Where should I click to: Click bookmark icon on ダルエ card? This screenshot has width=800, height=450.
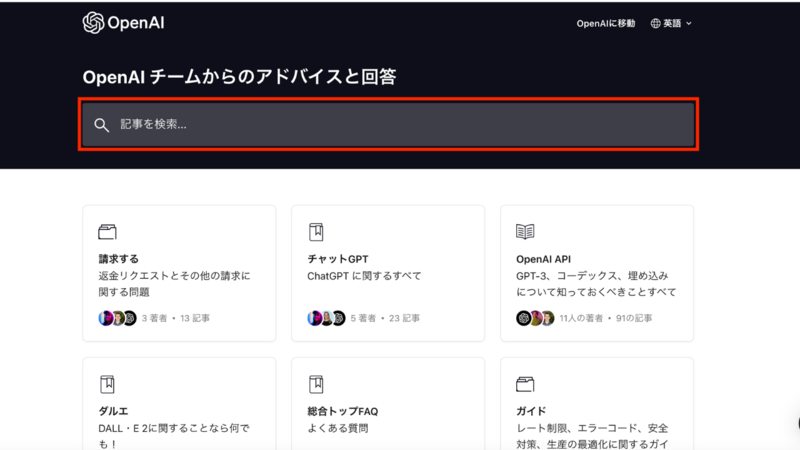click(107, 384)
